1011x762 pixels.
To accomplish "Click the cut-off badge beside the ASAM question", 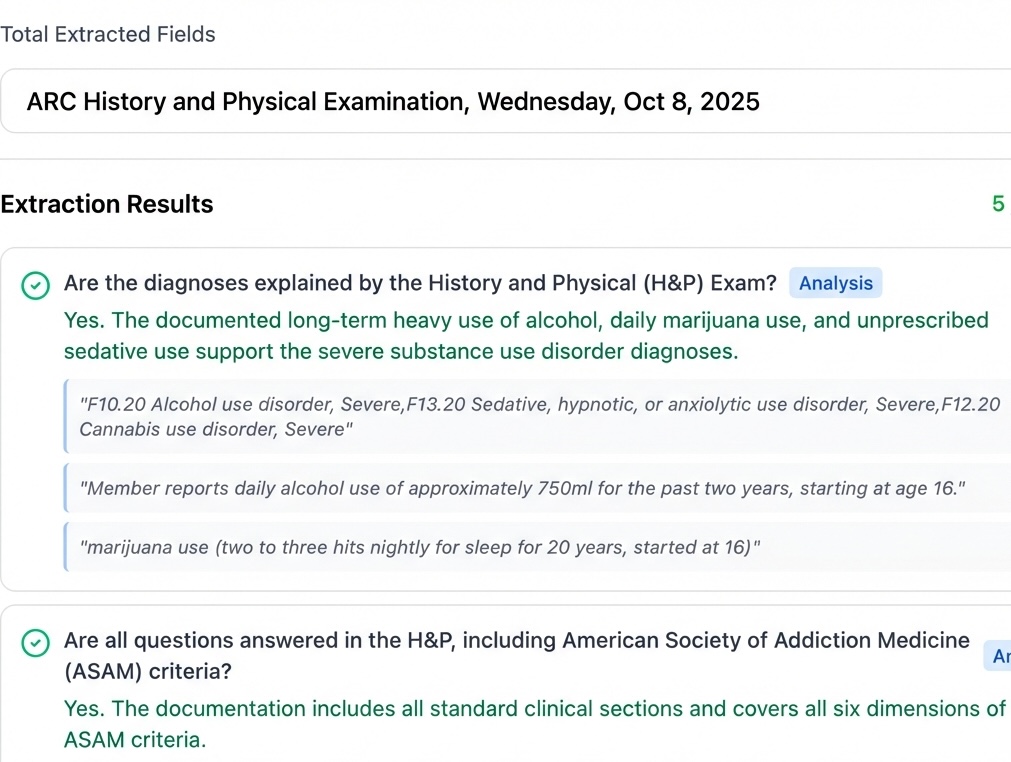I will pos(998,656).
